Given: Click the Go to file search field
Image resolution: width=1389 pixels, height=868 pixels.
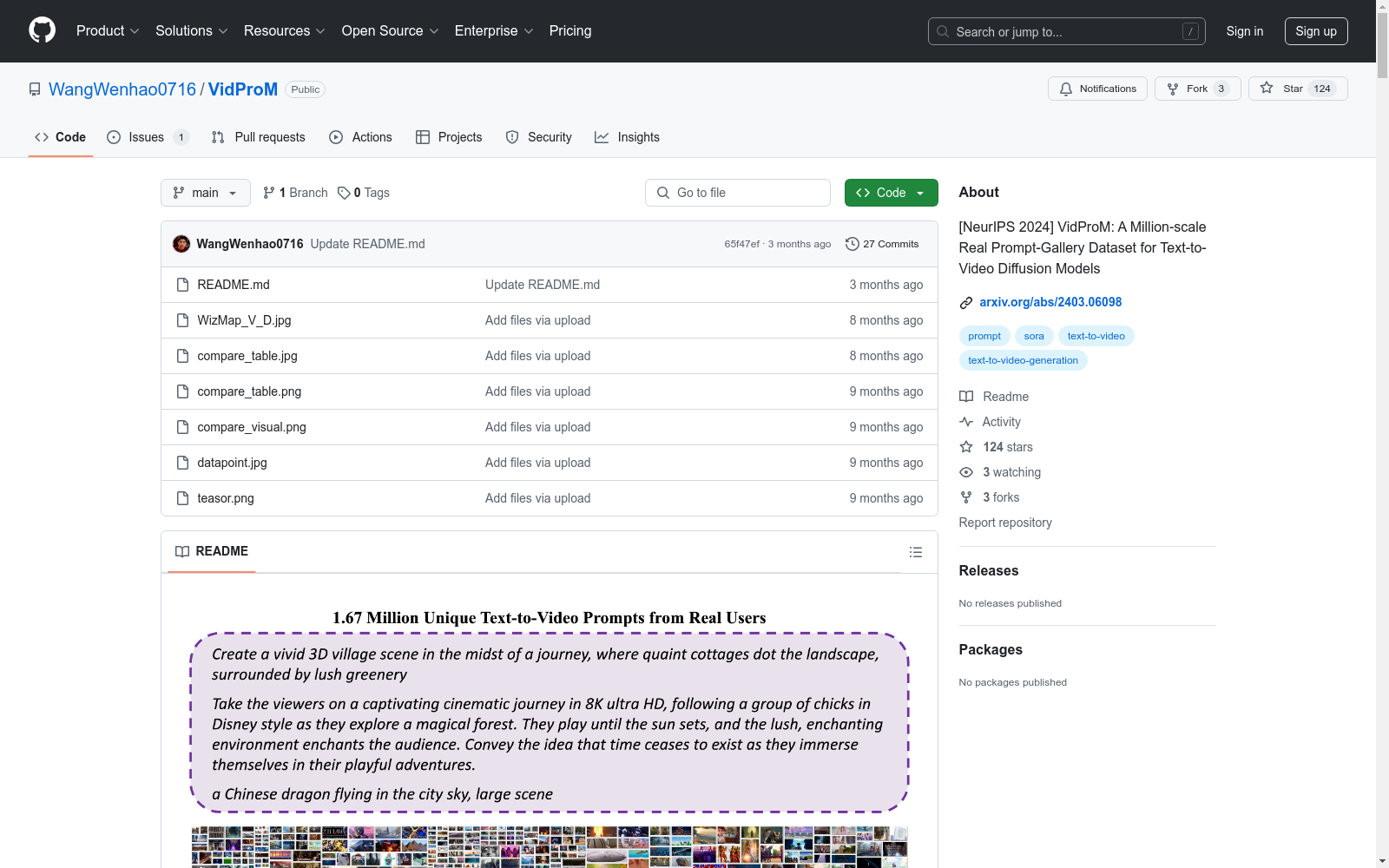Looking at the screenshot, I should click(x=738, y=193).
